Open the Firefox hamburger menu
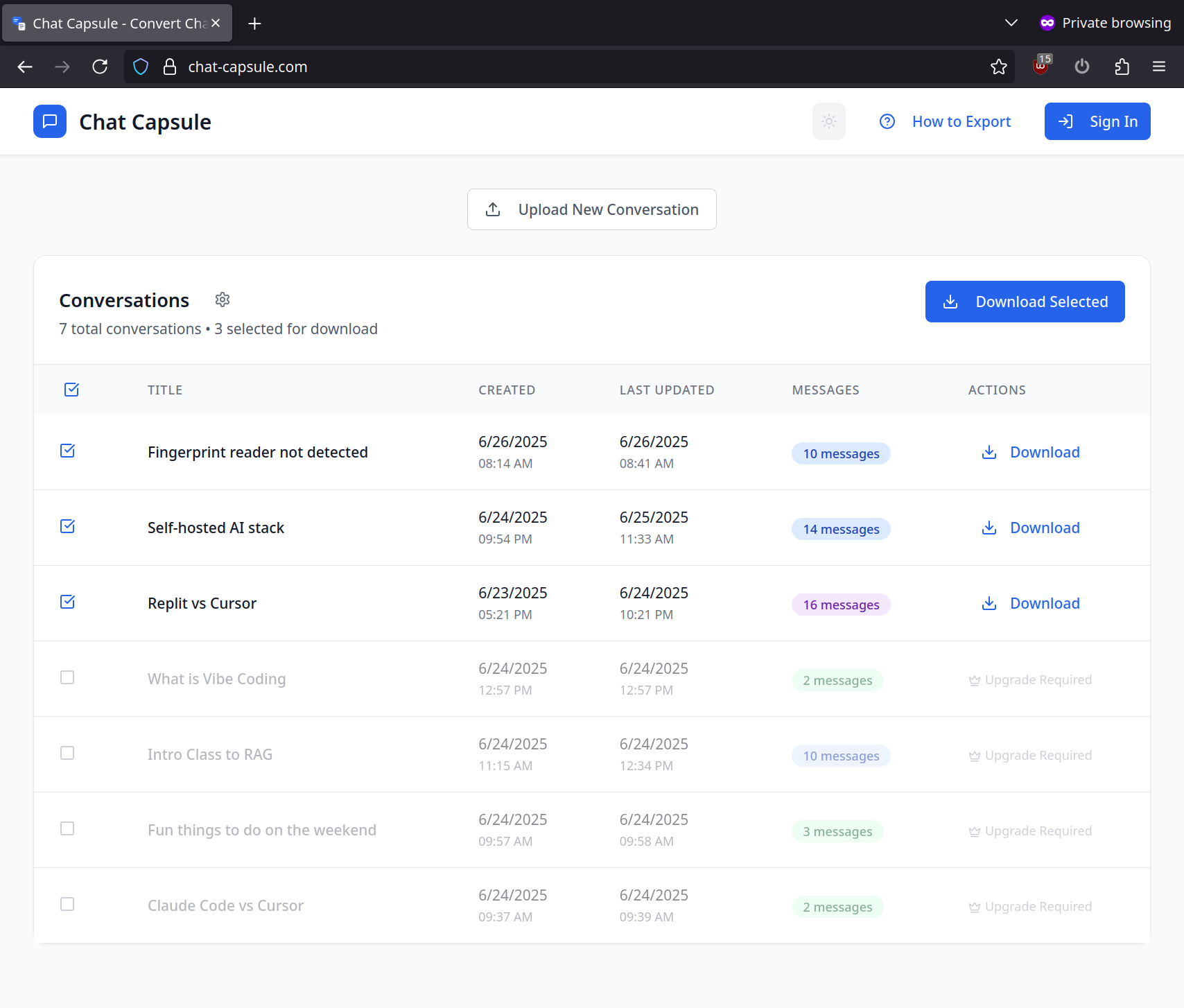 click(x=1159, y=67)
